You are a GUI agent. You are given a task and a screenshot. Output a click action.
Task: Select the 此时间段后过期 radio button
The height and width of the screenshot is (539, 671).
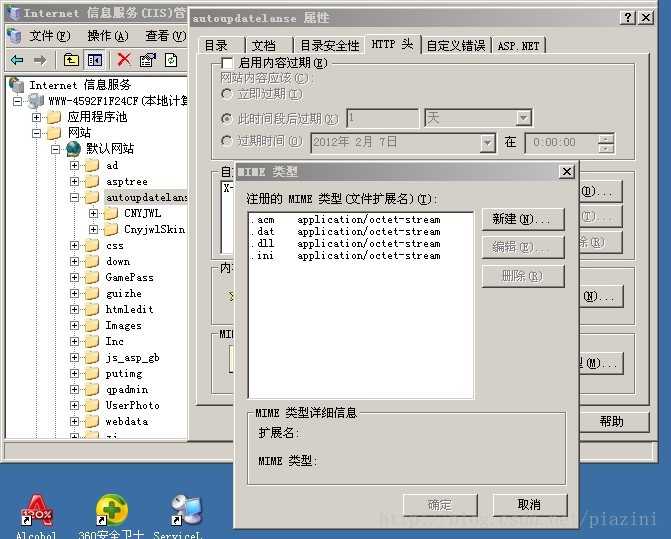tap(226, 118)
